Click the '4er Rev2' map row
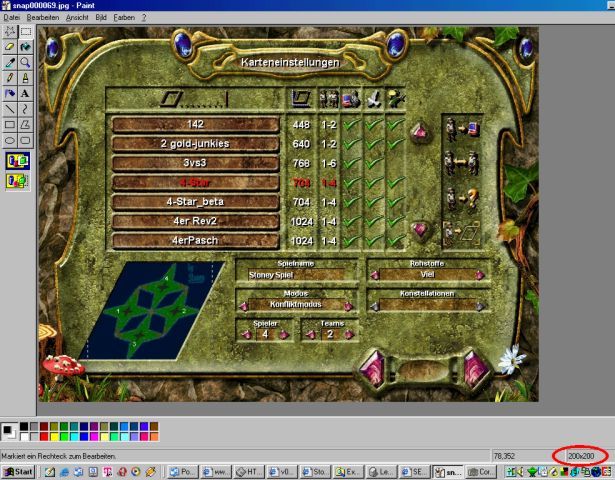Viewport: 615px width, 480px height. tap(195, 221)
